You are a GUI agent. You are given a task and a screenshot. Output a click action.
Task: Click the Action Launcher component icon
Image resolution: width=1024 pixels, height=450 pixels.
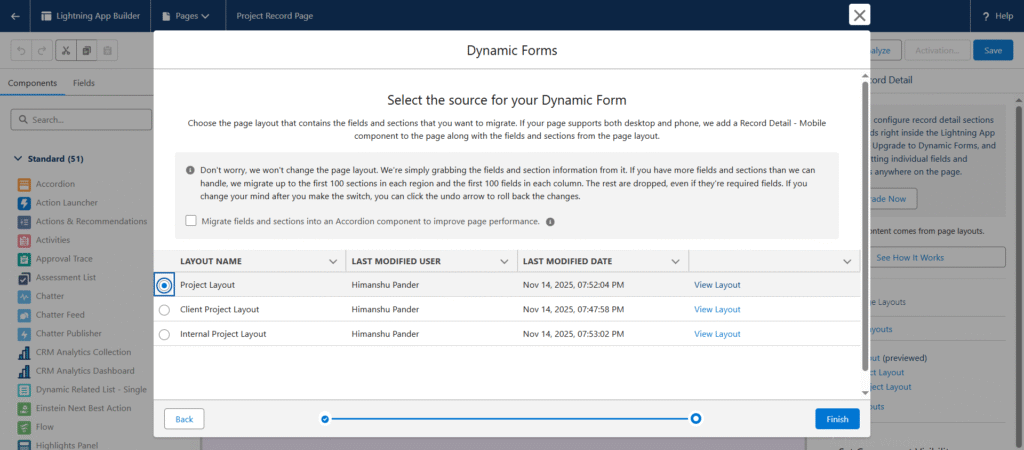coord(24,203)
